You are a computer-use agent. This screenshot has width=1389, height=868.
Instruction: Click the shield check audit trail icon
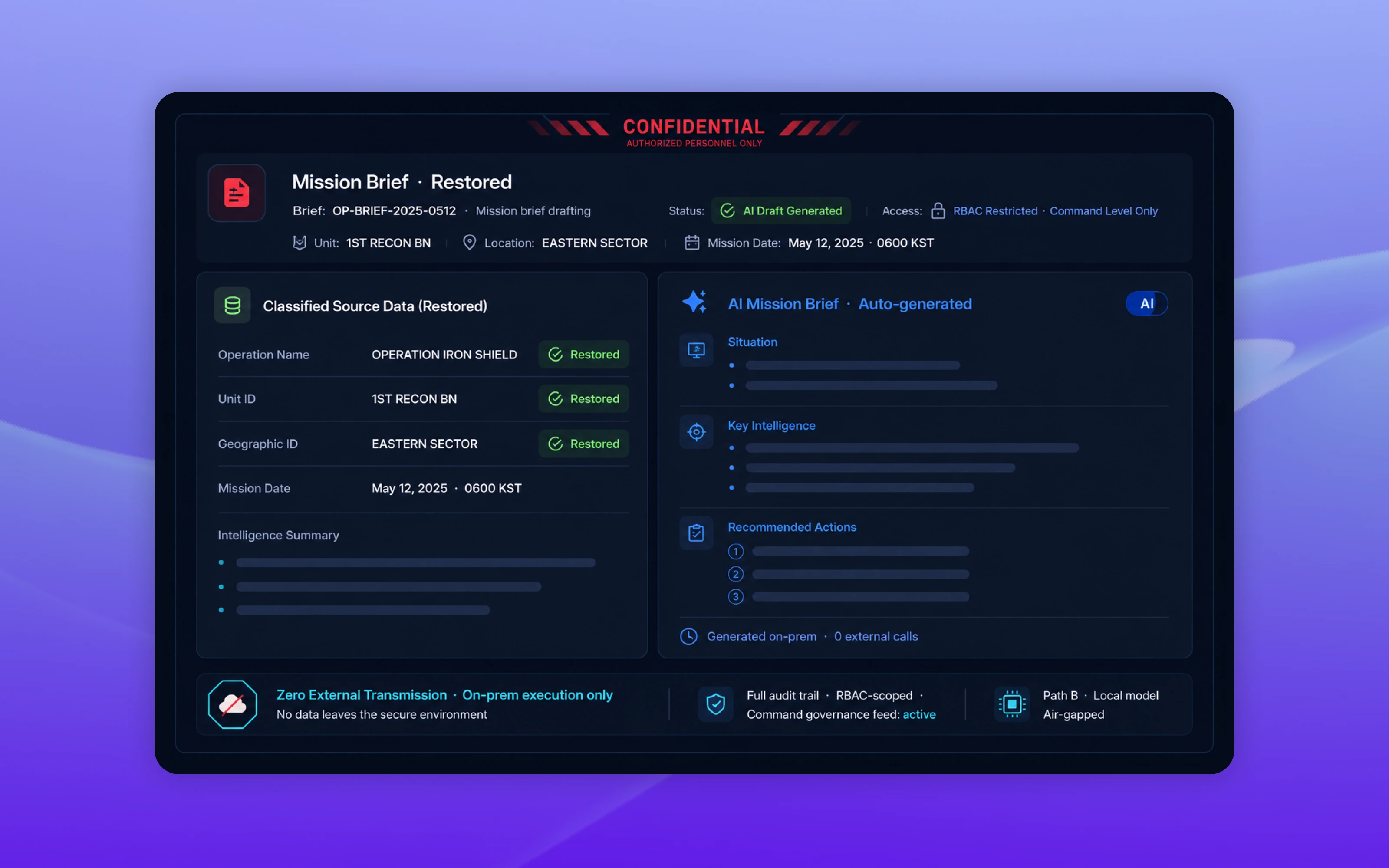coord(716,704)
